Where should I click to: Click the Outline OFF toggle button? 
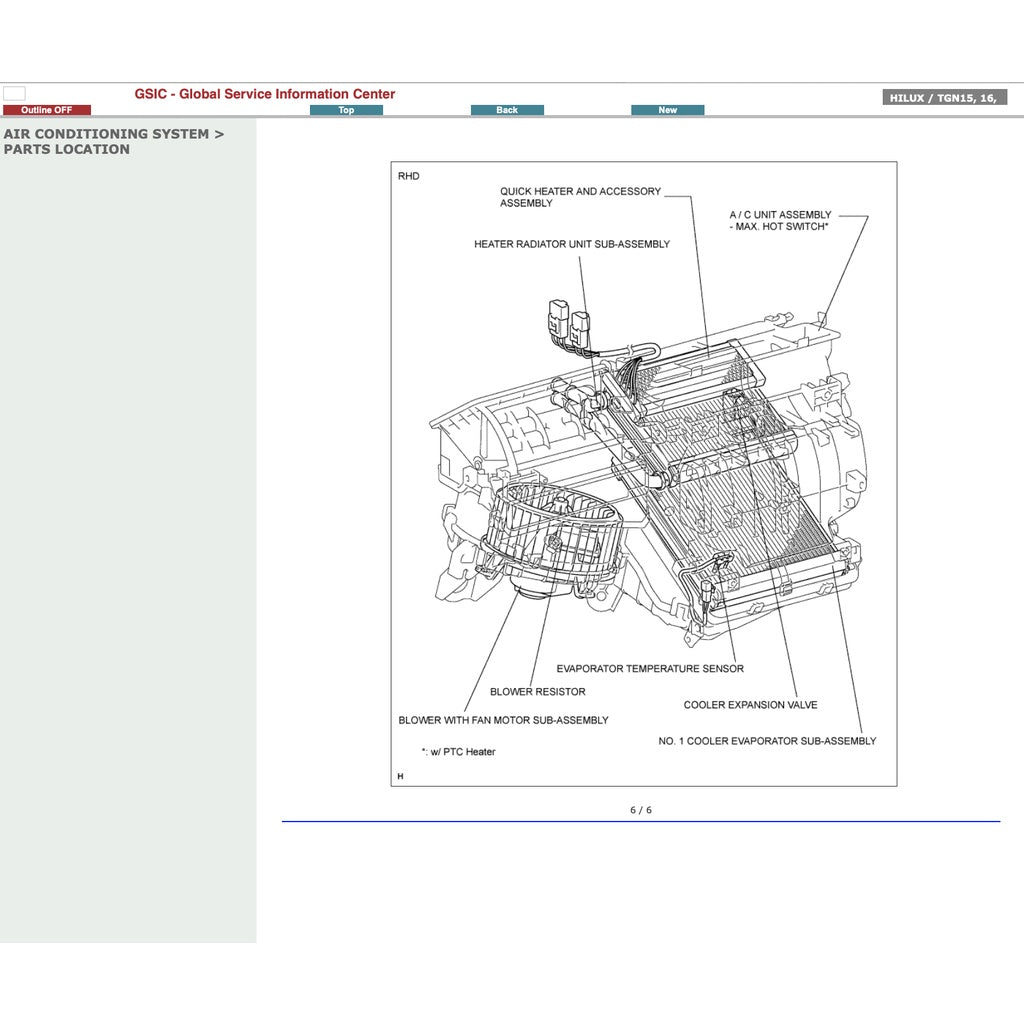[x=48, y=110]
